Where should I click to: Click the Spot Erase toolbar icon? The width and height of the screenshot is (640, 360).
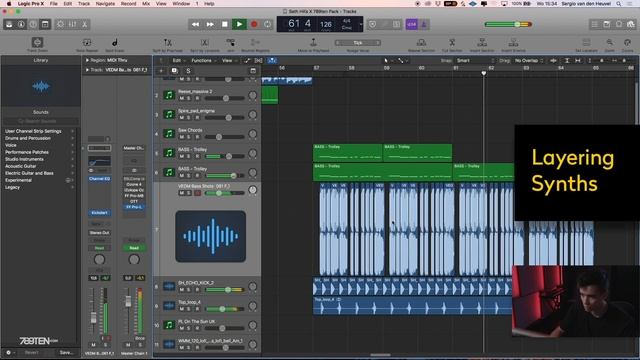(115, 42)
